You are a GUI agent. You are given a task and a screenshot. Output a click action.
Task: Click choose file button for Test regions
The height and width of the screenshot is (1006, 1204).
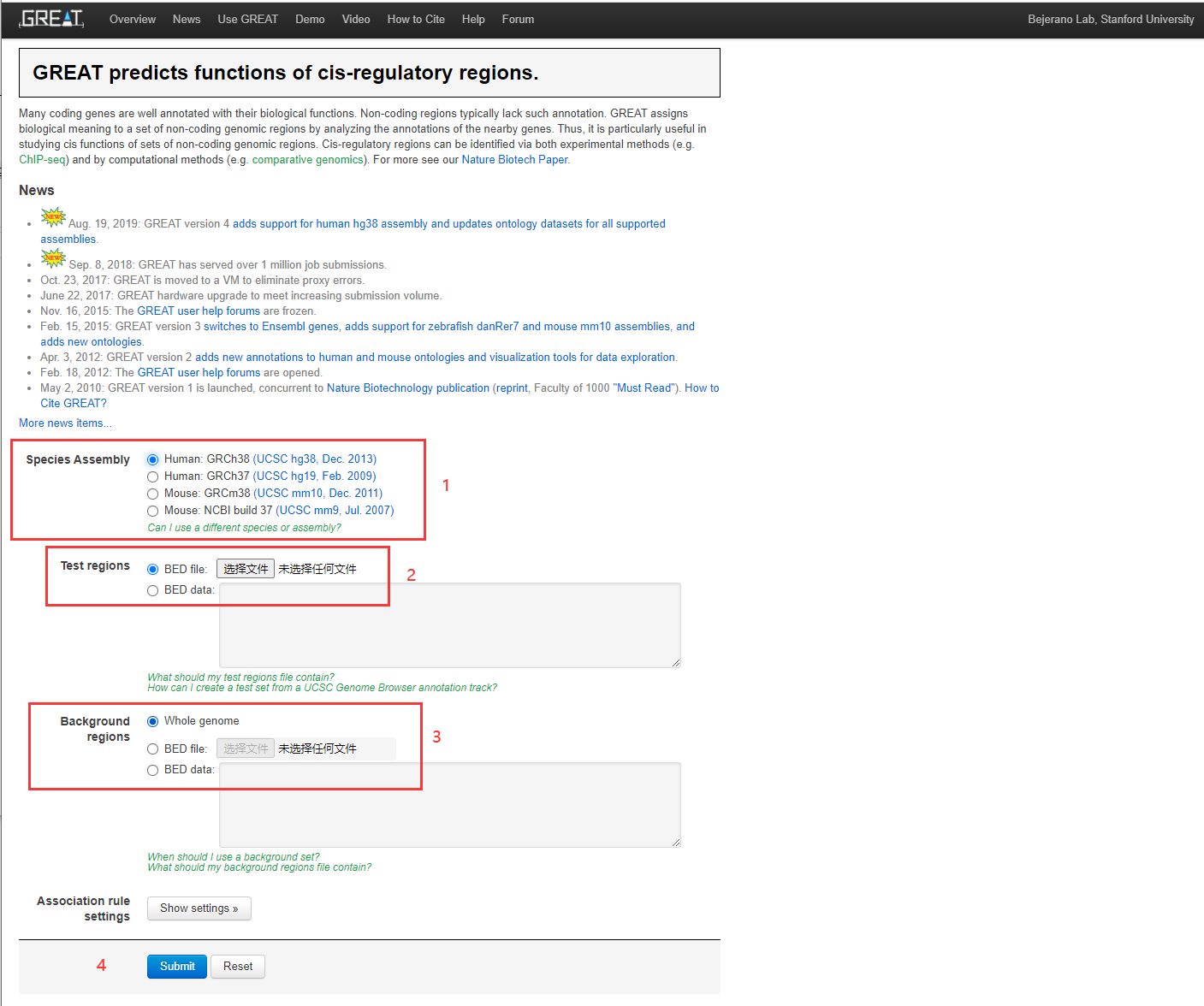[x=246, y=569]
